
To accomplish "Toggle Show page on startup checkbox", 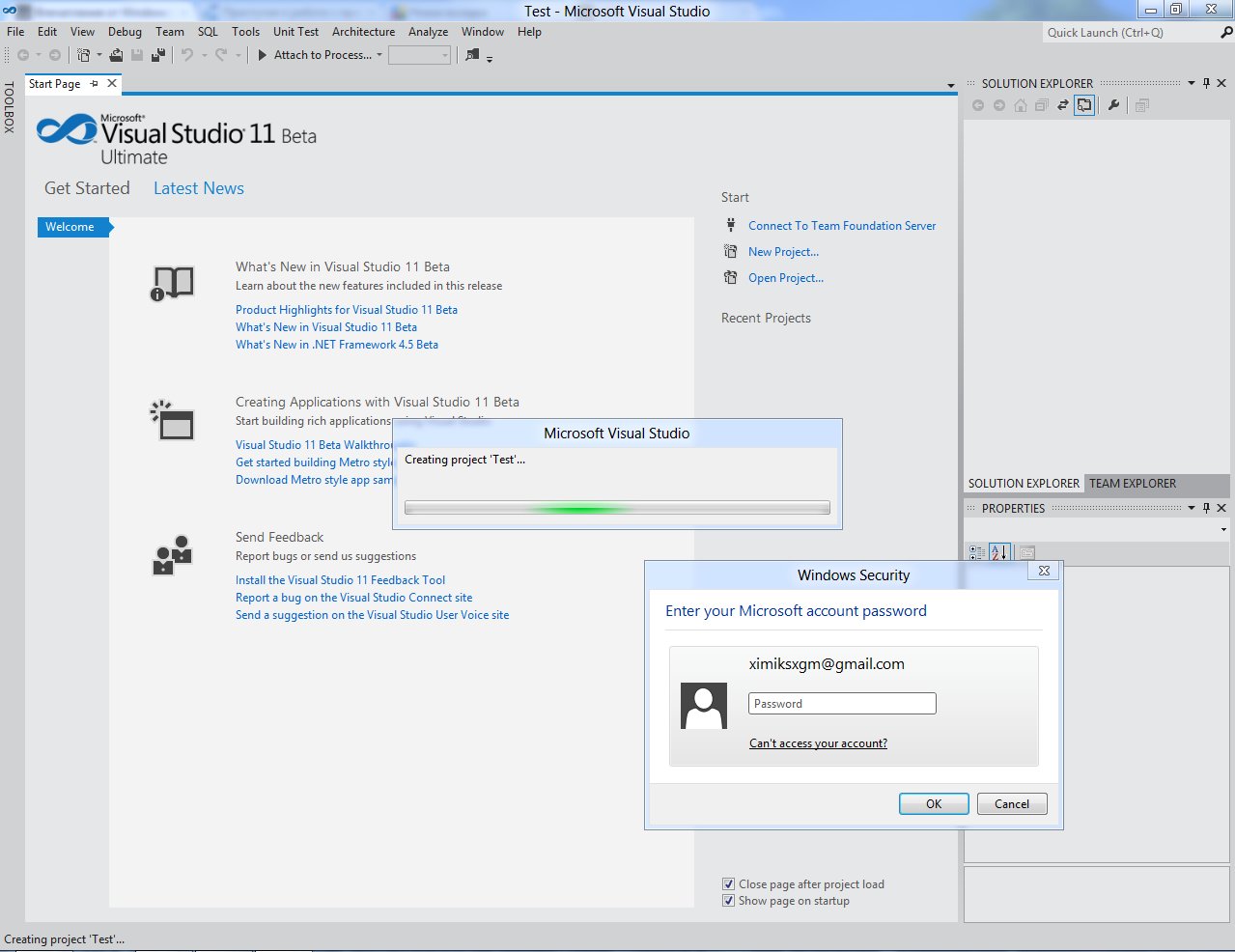I will [x=728, y=901].
